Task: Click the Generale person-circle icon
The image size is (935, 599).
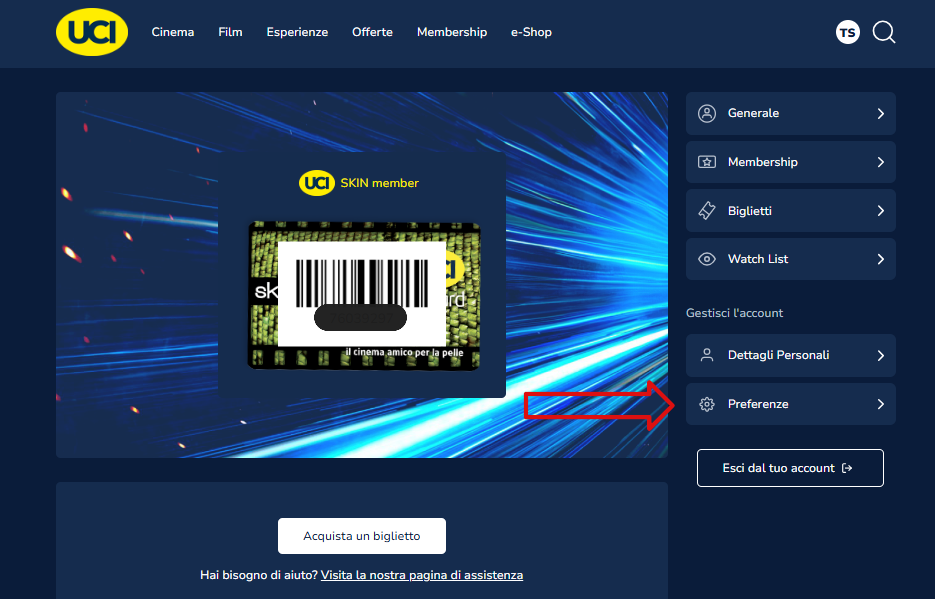Action: point(707,113)
